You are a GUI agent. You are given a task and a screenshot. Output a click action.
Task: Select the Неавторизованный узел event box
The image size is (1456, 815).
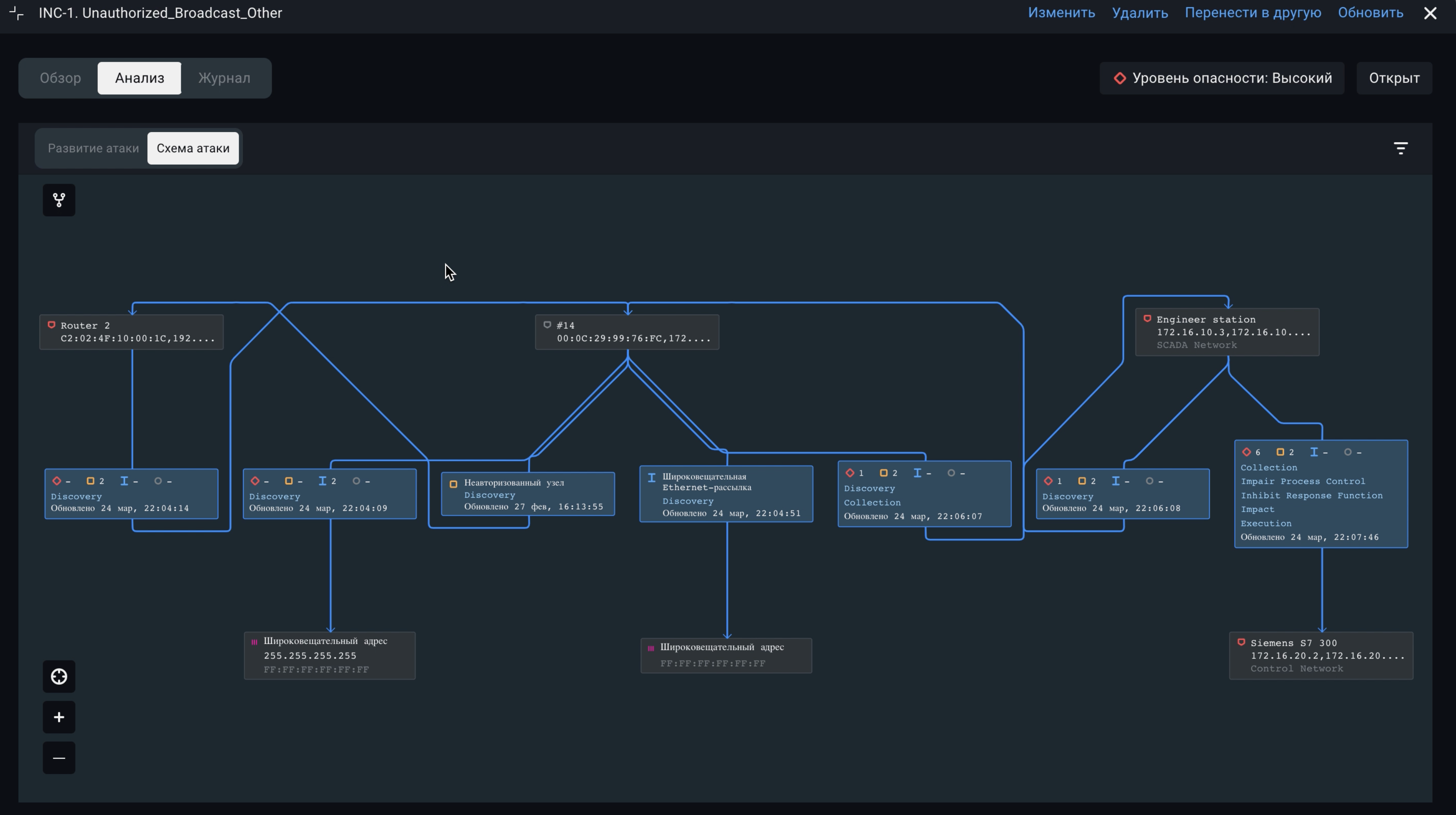point(527,494)
